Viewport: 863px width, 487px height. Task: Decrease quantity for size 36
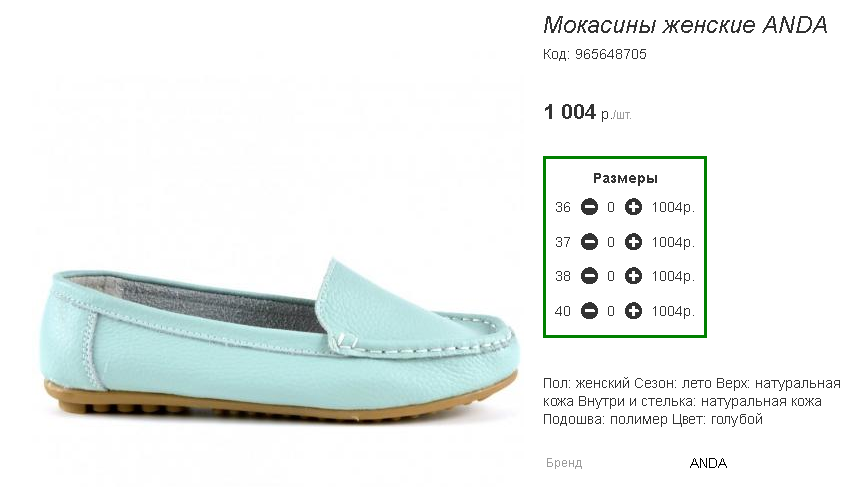pyautogui.click(x=589, y=207)
